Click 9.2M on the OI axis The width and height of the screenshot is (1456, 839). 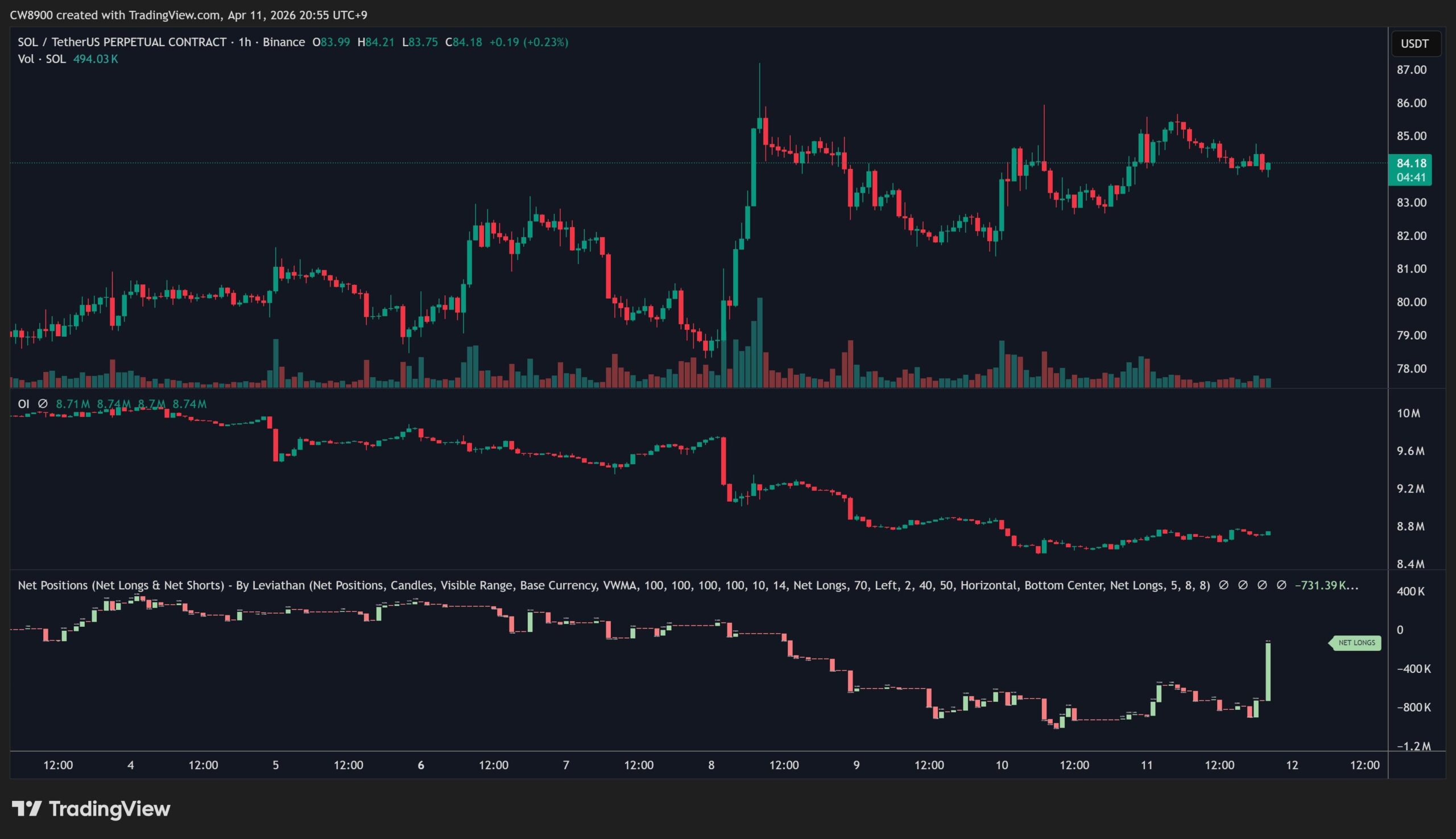pyautogui.click(x=1410, y=489)
